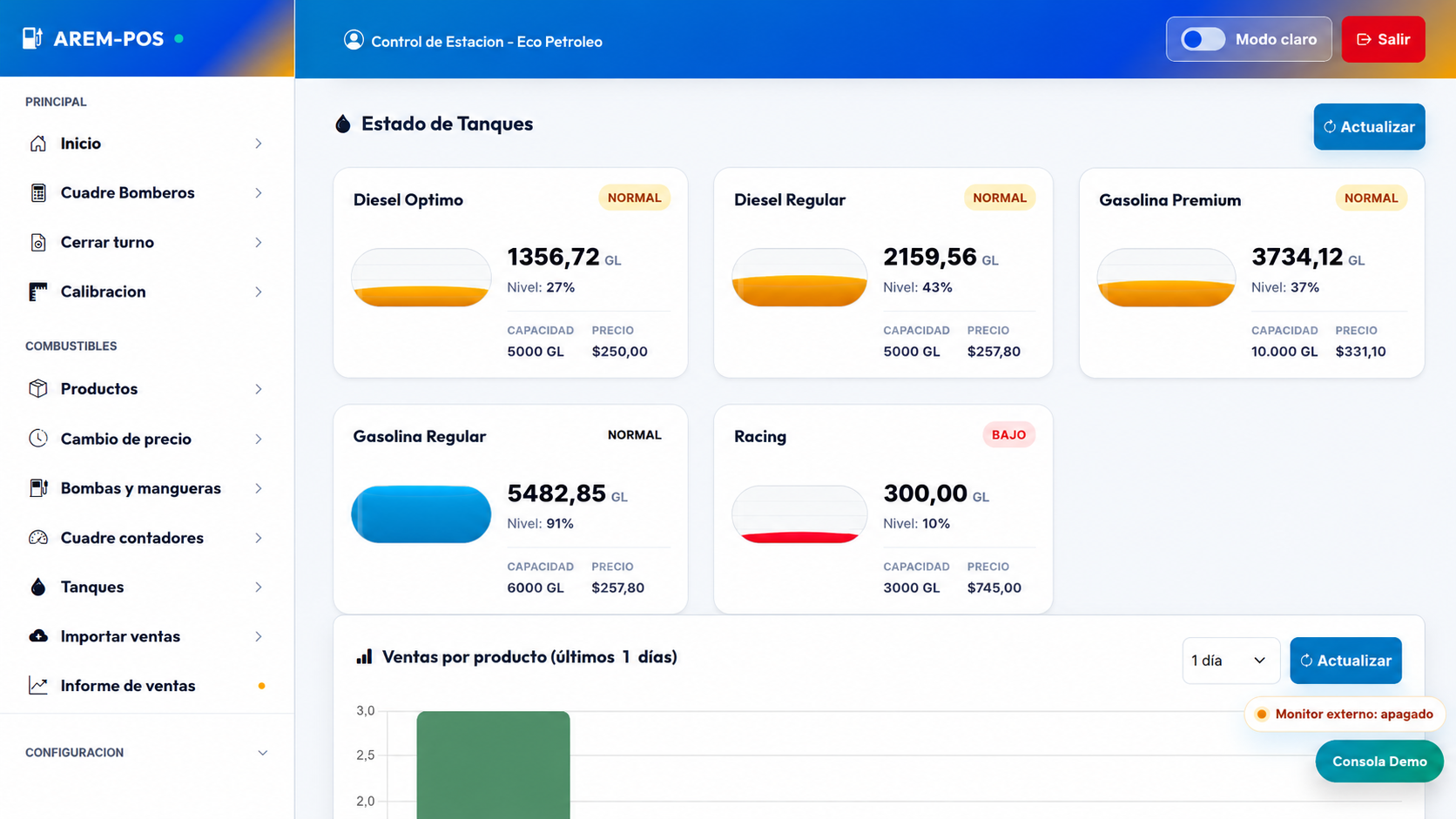The image size is (1456, 819).
Task: Open Importar ventas menu item
Action: coord(146,636)
